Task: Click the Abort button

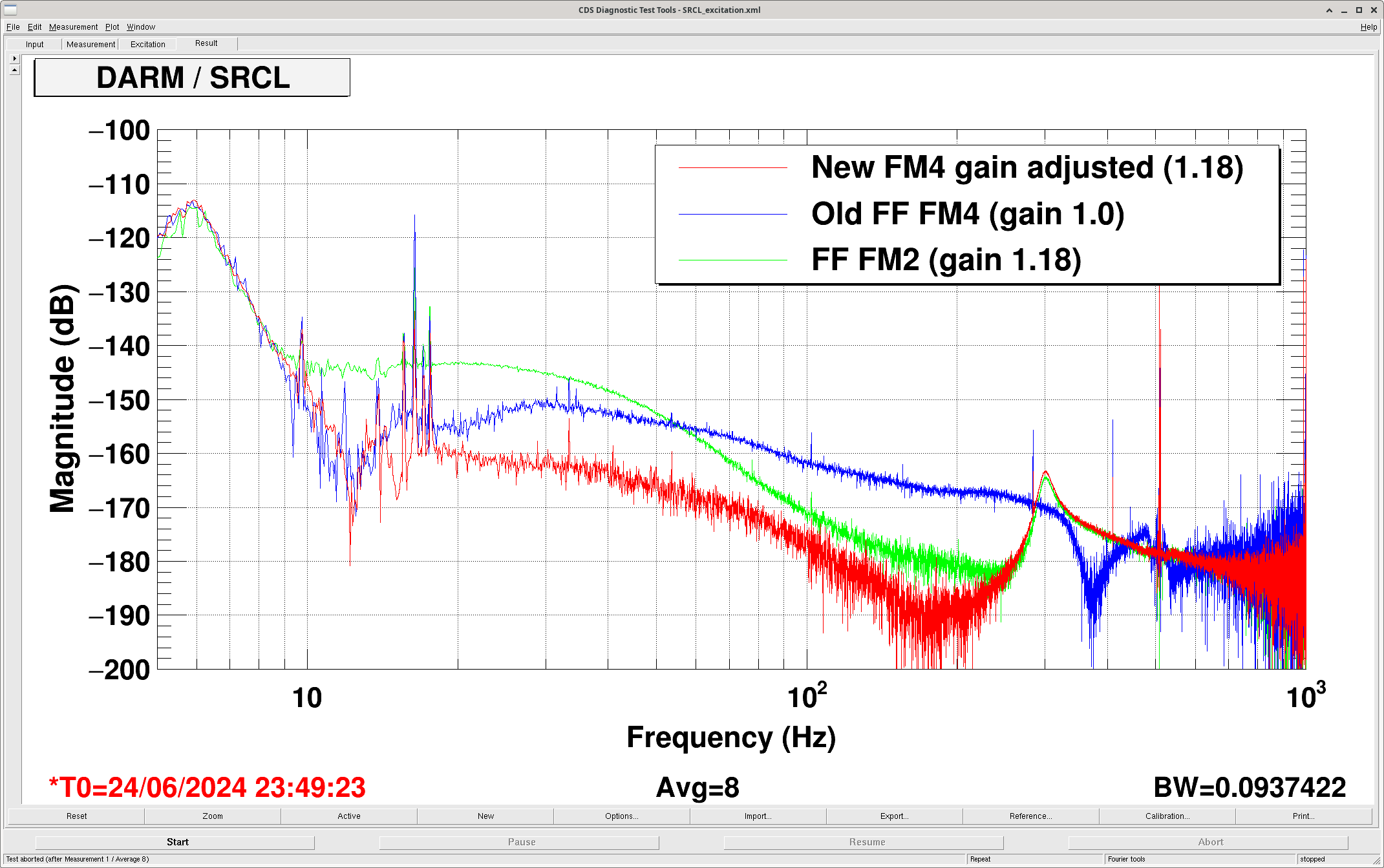Action: click(x=1208, y=842)
